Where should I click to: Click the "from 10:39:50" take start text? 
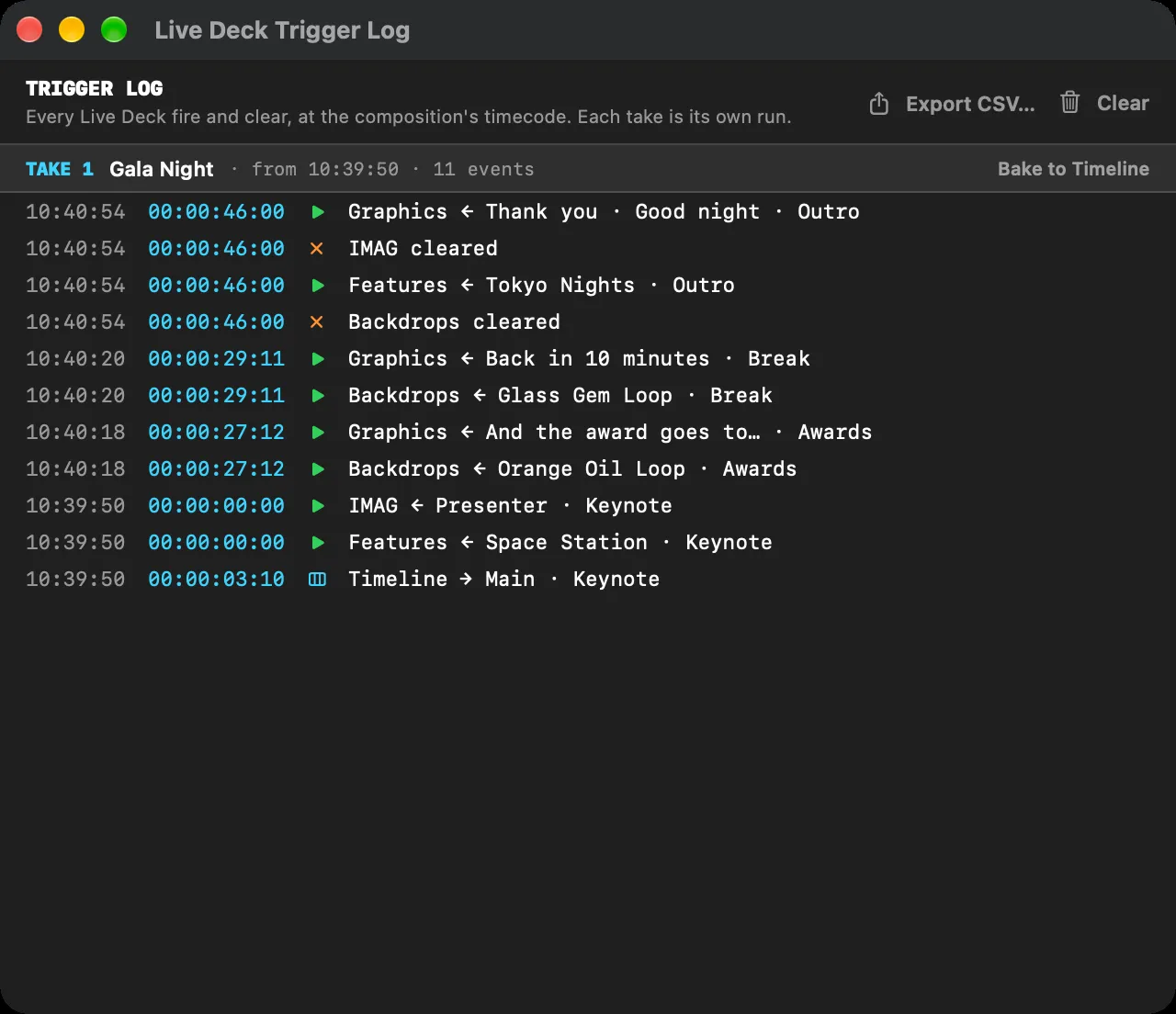[x=325, y=169]
